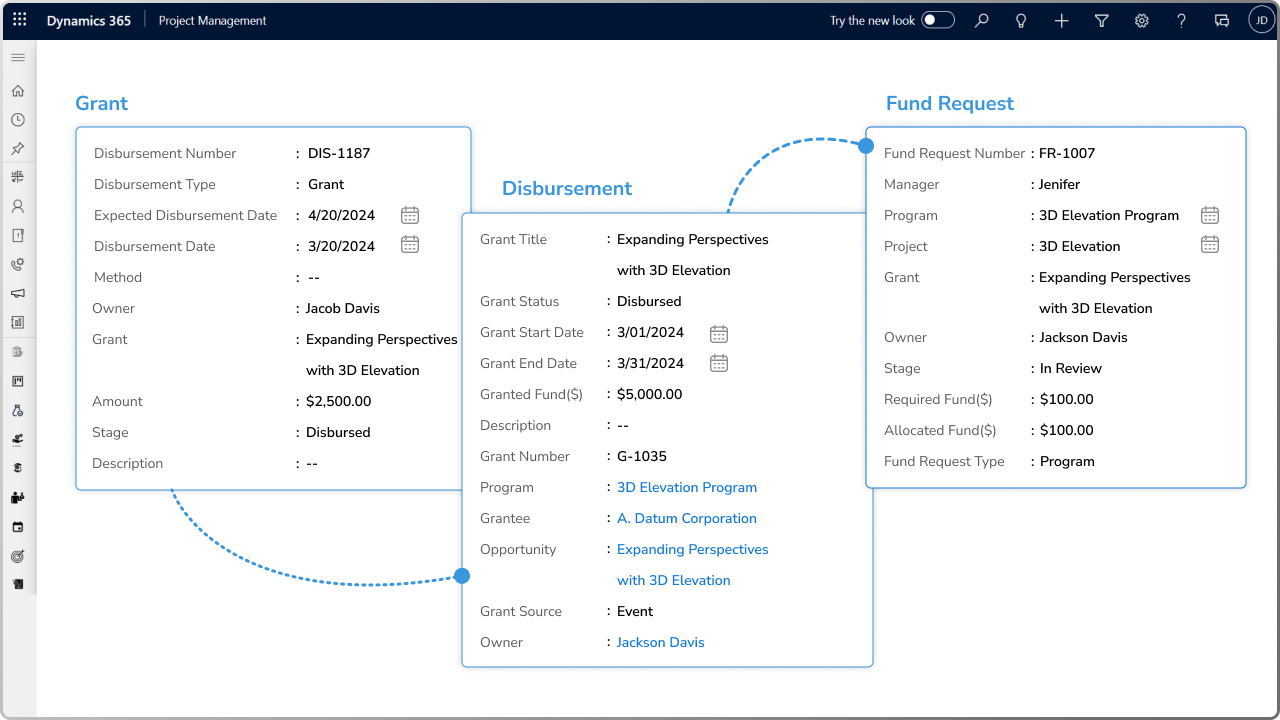Click the hand holding coin icon in sidebar
The height and width of the screenshot is (720, 1280).
pyautogui.click(x=18, y=439)
